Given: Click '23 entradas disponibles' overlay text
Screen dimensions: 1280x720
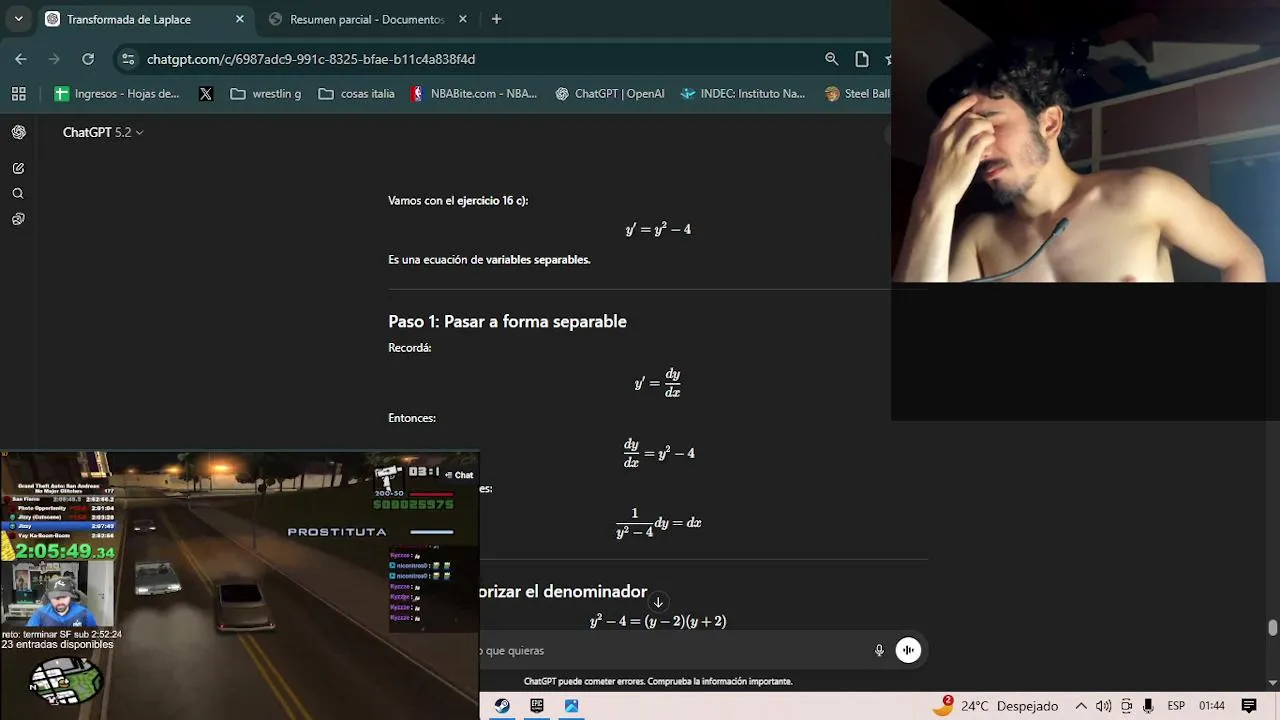Looking at the screenshot, I should point(57,644).
